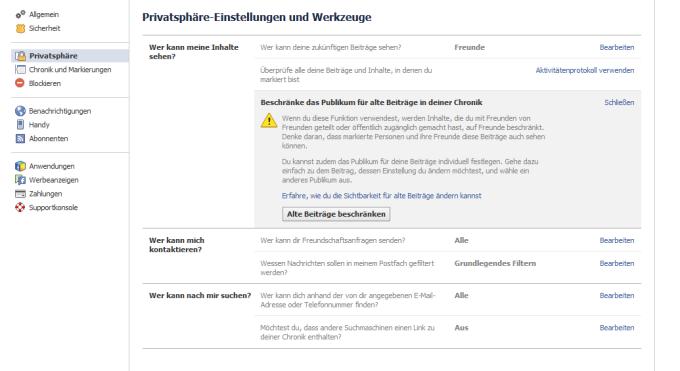Screen dimensions: 680x371
Task: Open the Sicherheit settings section
Action: point(44,28)
